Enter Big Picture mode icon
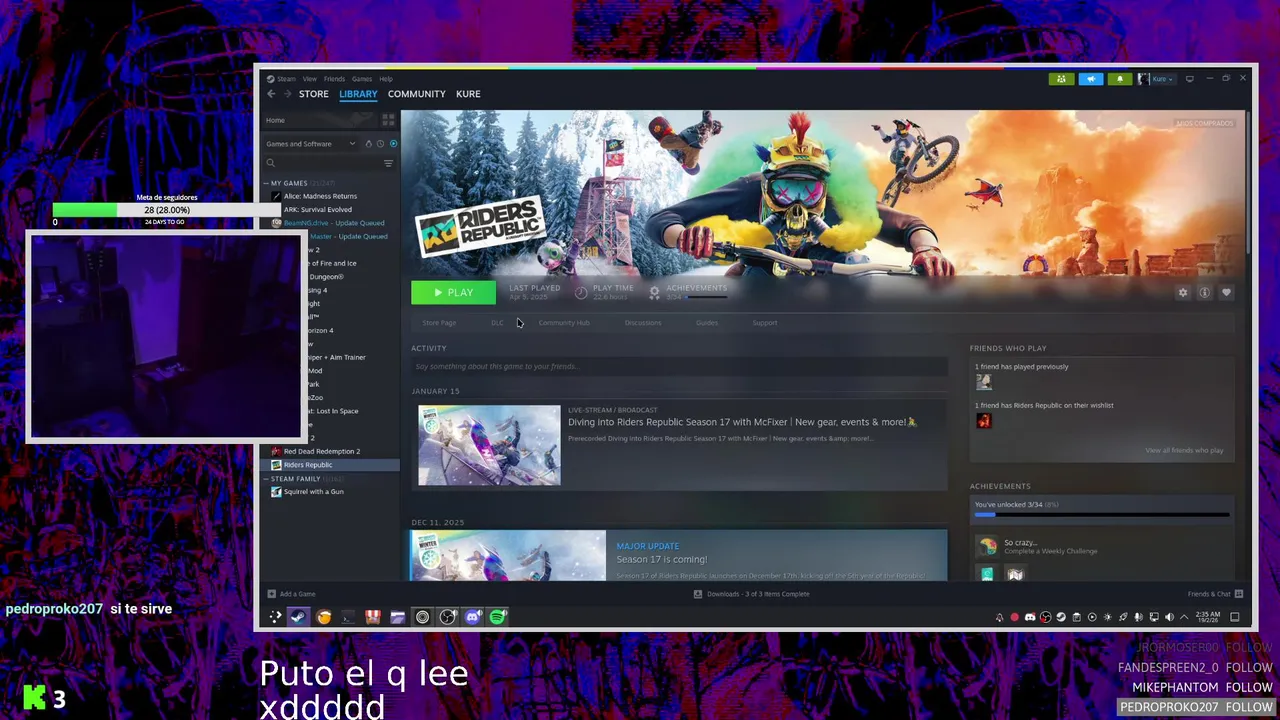Viewport: 1280px width, 720px height. (1190, 79)
